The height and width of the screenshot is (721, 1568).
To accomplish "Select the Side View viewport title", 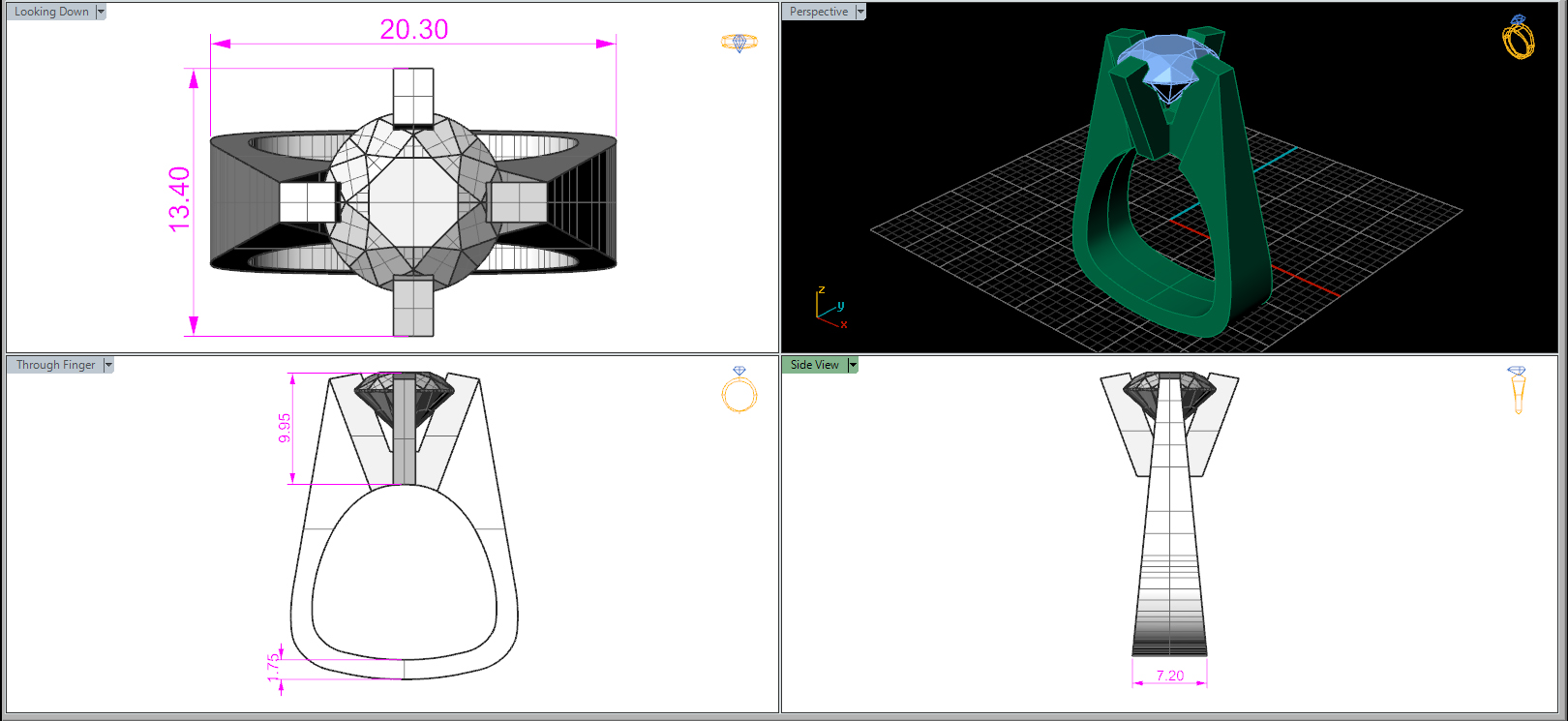I will [x=815, y=365].
